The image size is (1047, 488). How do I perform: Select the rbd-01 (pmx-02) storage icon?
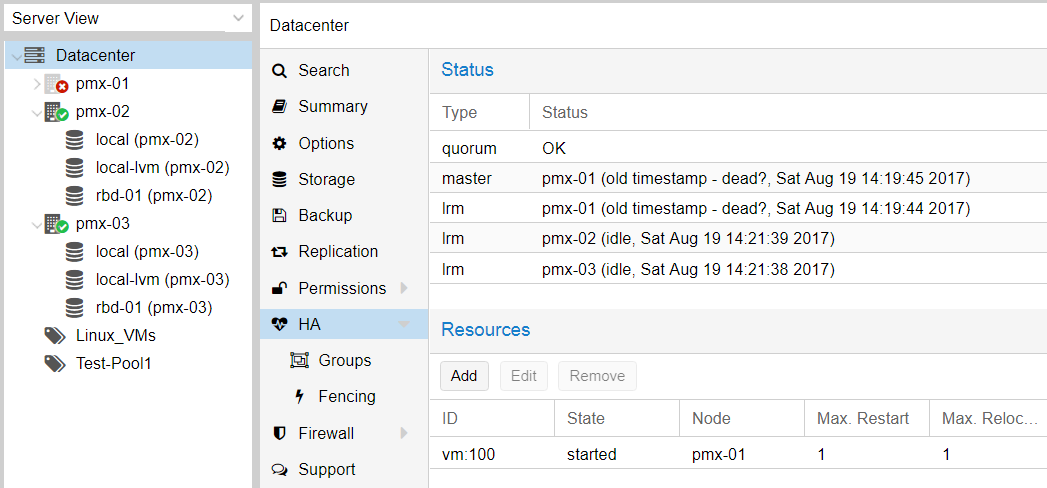tap(75, 196)
